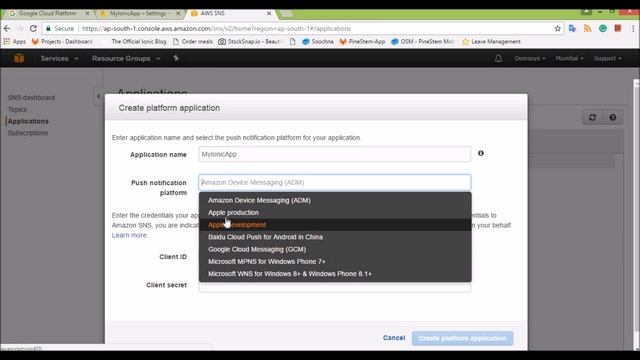Open the Apps bookmark shortcut
640x360 pixels.
[x=15, y=42]
